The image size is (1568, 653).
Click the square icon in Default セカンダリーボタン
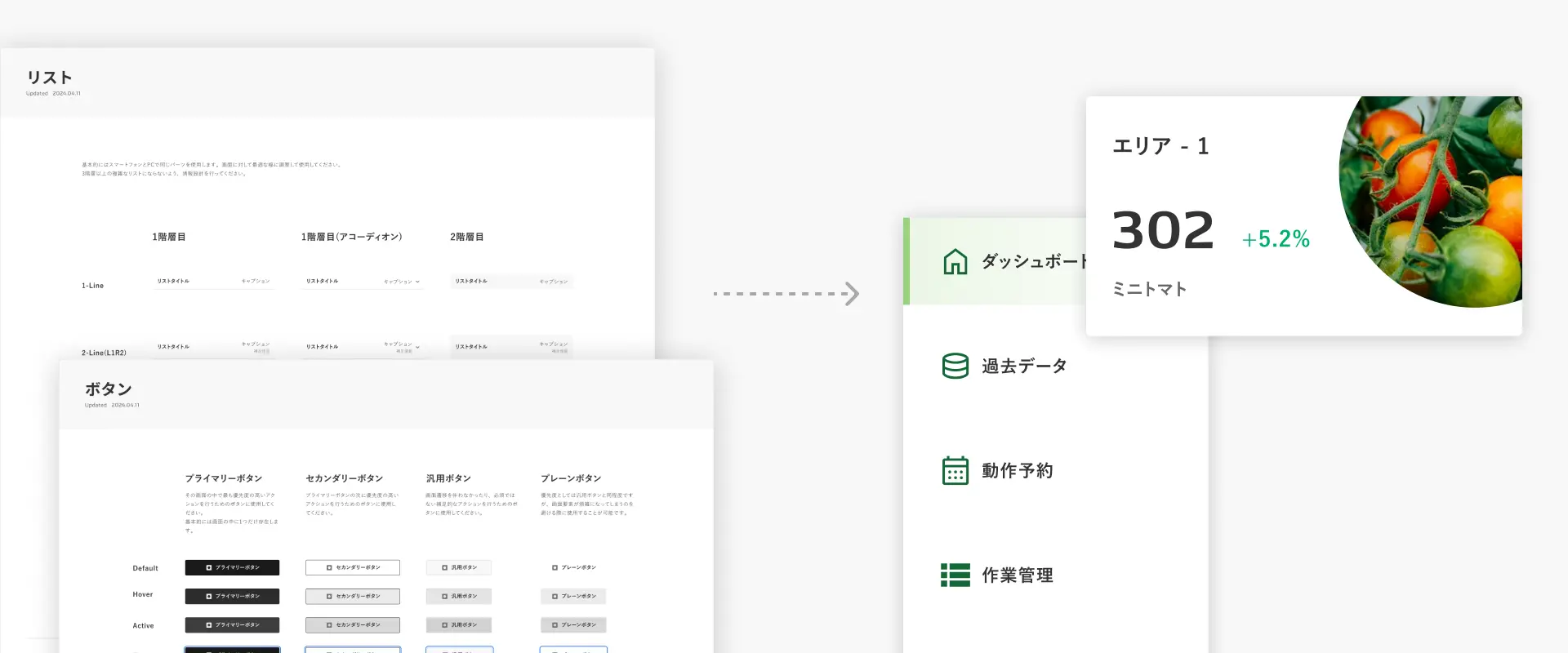point(329,567)
